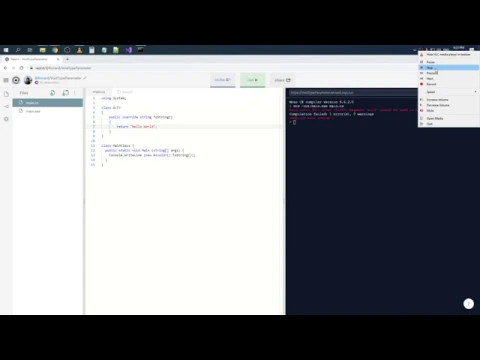Switch to the main.cs editor tab
The height and width of the screenshot is (360, 480).
tap(99, 92)
